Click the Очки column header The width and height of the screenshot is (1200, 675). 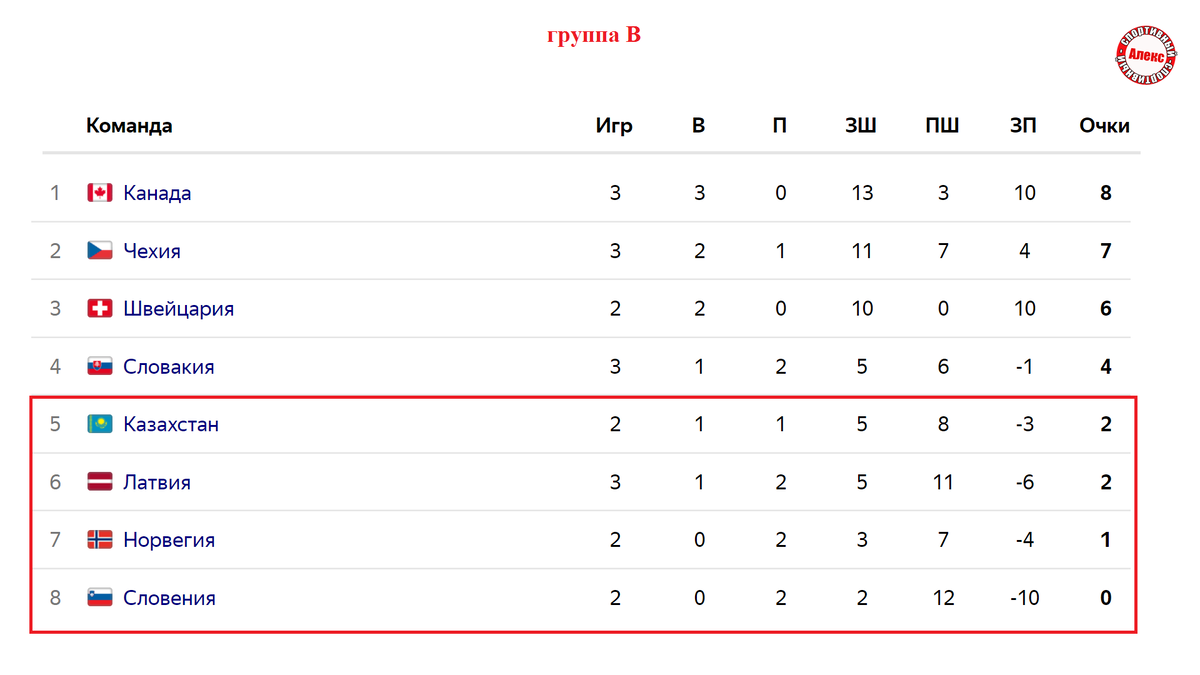pos(1104,126)
